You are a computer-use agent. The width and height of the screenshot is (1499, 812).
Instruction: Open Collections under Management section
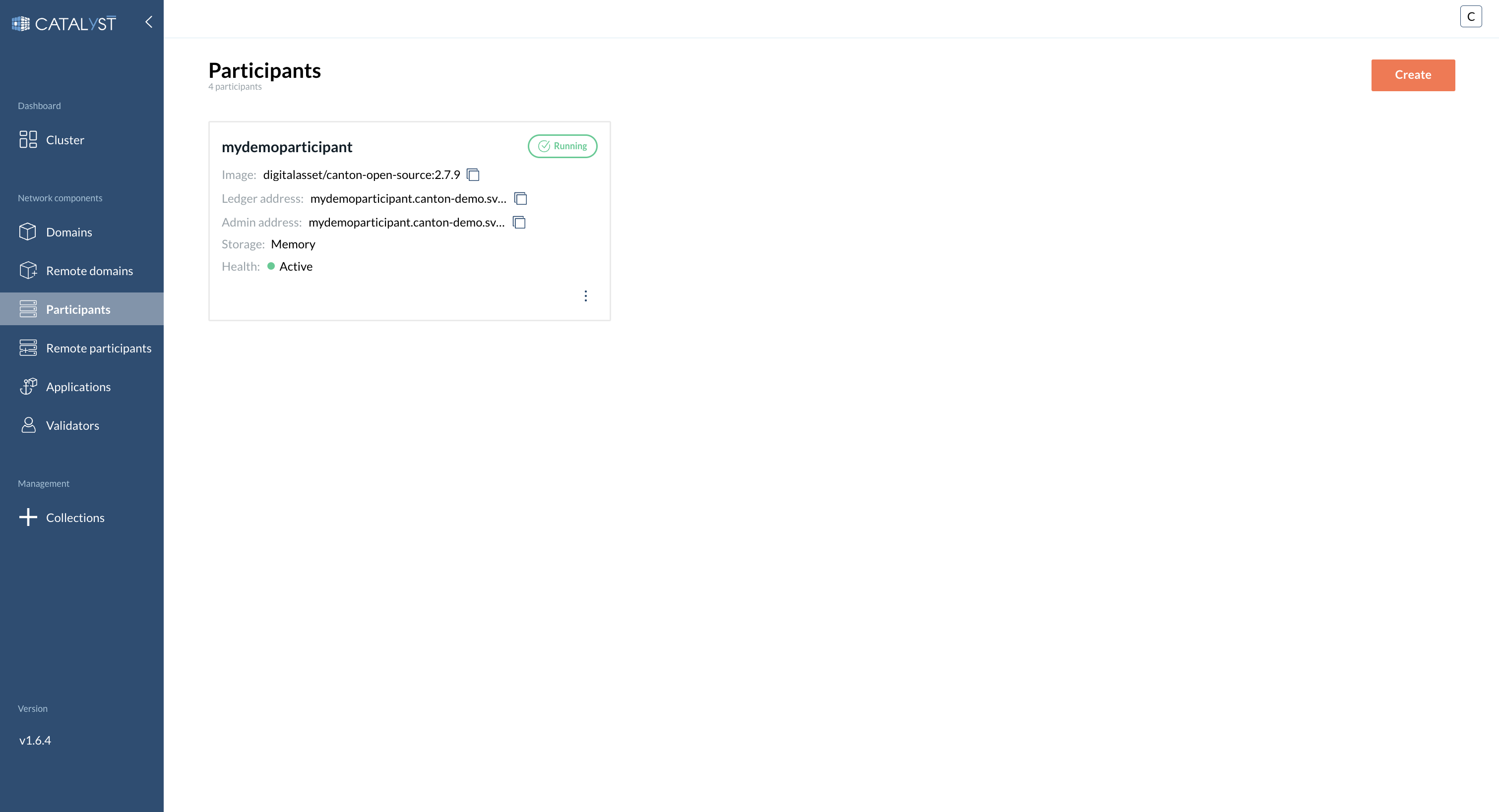(75, 517)
